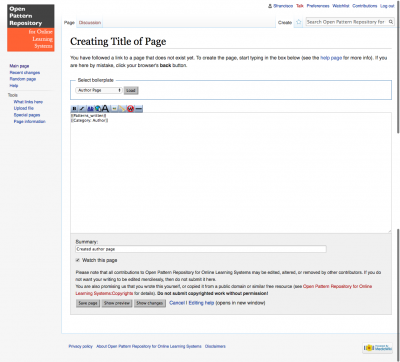400x362 pixels.
Task: Open the Author Page boilerplate dropdown
Action: pyautogui.click(x=99, y=90)
